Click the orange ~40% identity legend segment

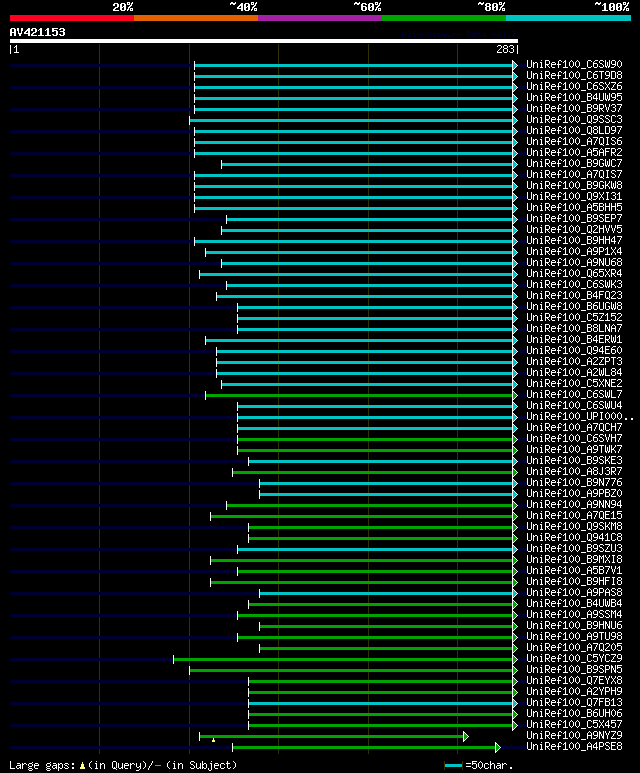(x=196, y=18)
